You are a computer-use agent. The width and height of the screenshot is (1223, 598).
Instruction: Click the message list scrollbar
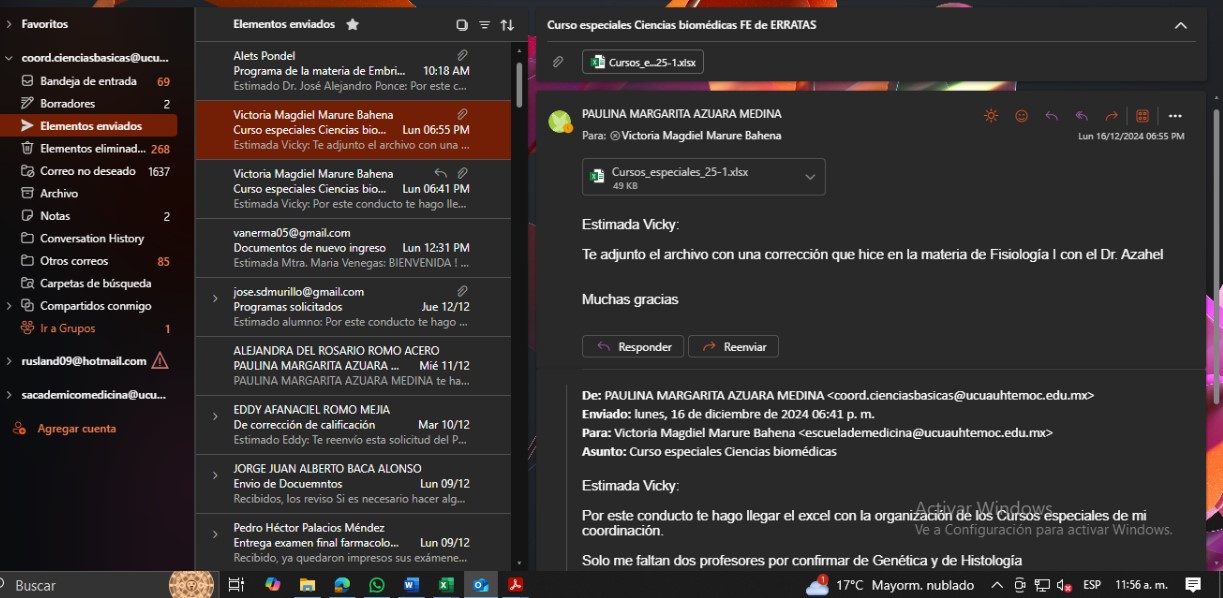[518, 85]
